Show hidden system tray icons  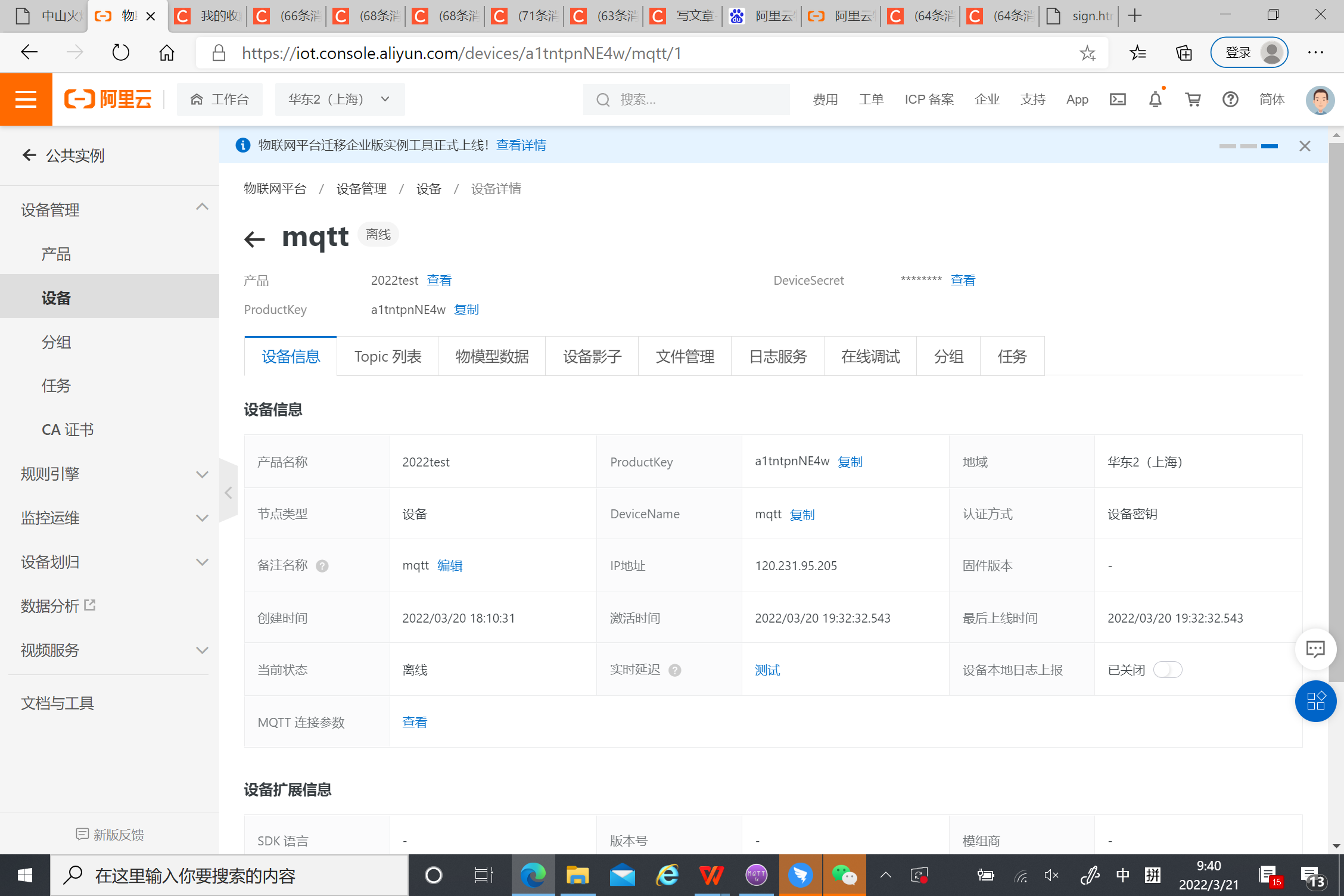click(886, 875)
